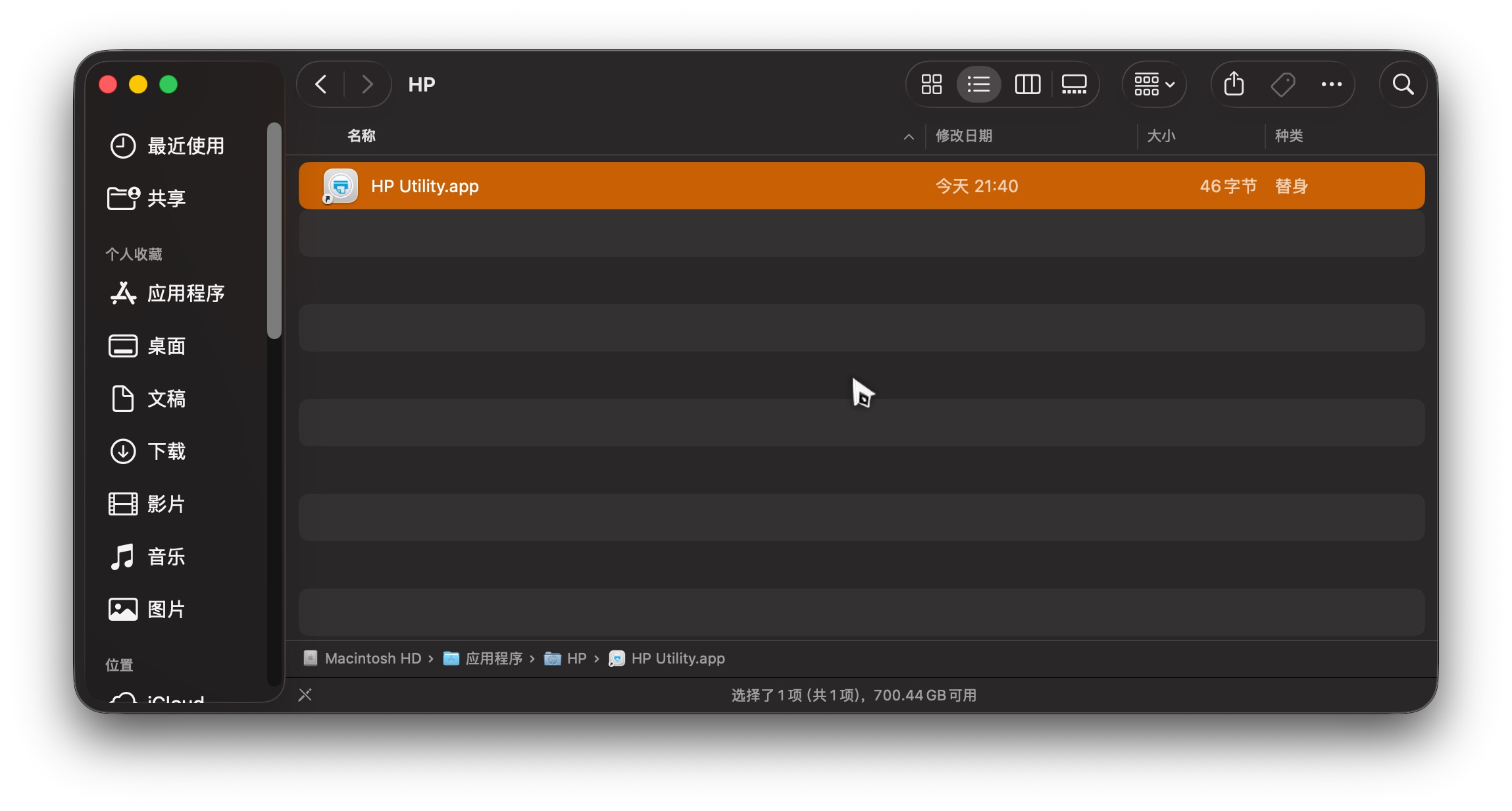Click 应用程序 folder in path bar
1512x811 pixels.
(493, 658)
